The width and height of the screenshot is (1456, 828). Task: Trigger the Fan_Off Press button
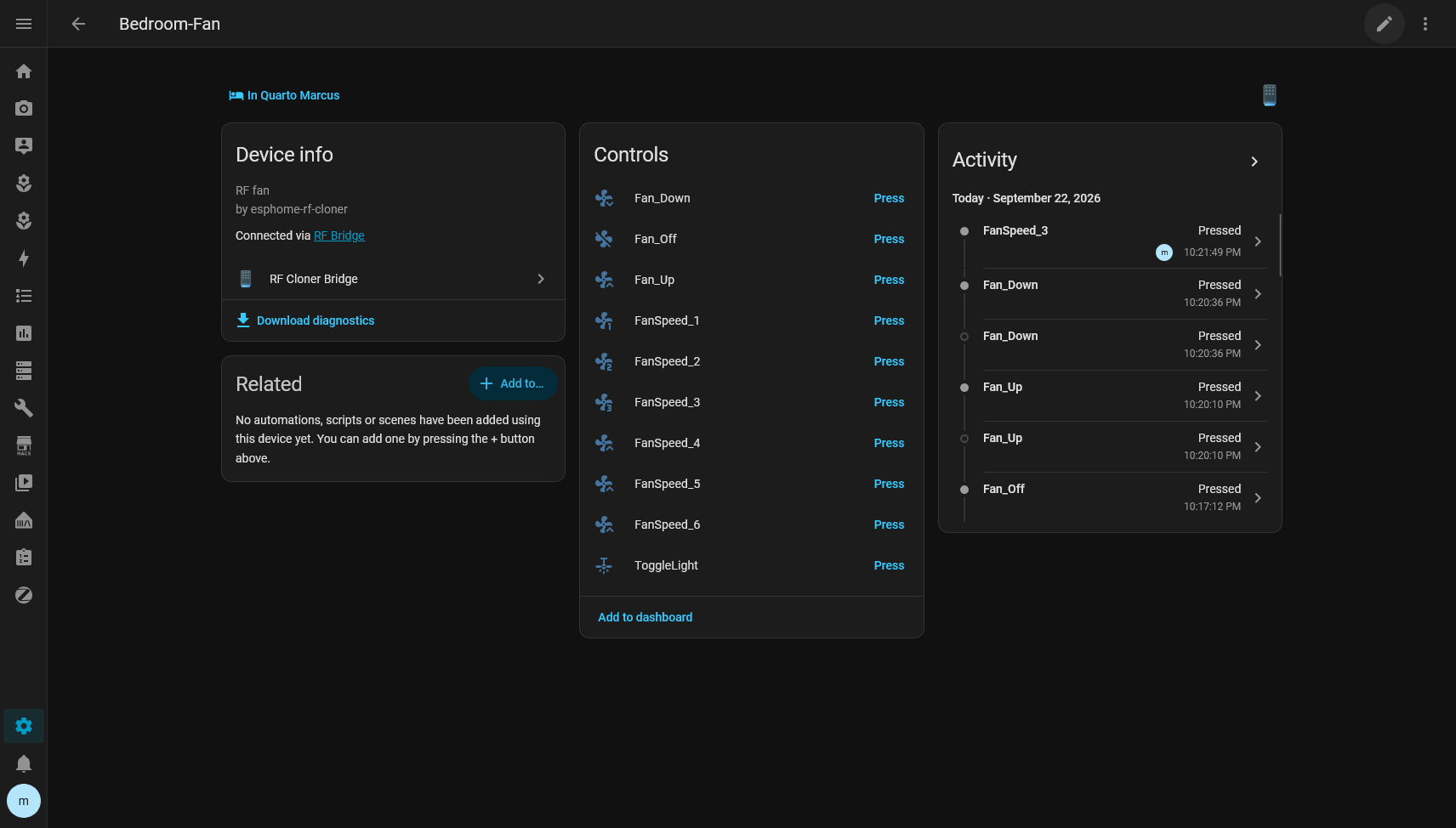pyautogui.click(x=889, y=239)
